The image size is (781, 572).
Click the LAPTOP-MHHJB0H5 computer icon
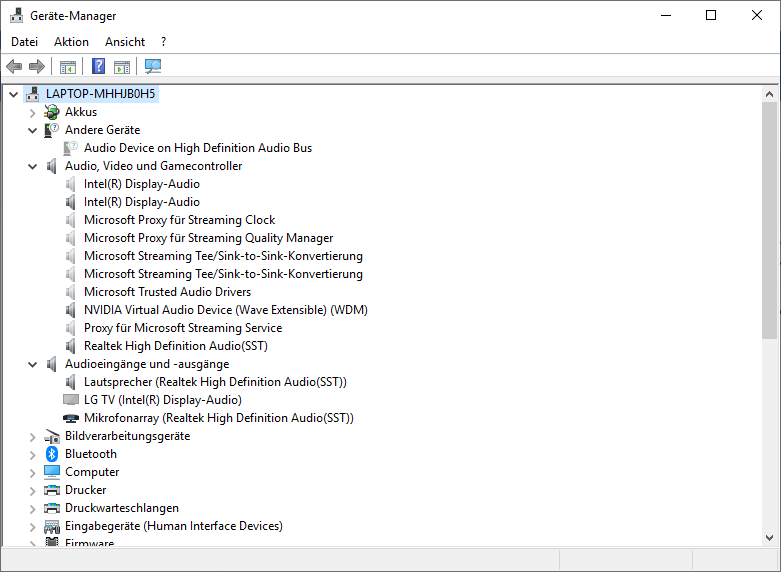pyautogui.click(x=33, y=94)
